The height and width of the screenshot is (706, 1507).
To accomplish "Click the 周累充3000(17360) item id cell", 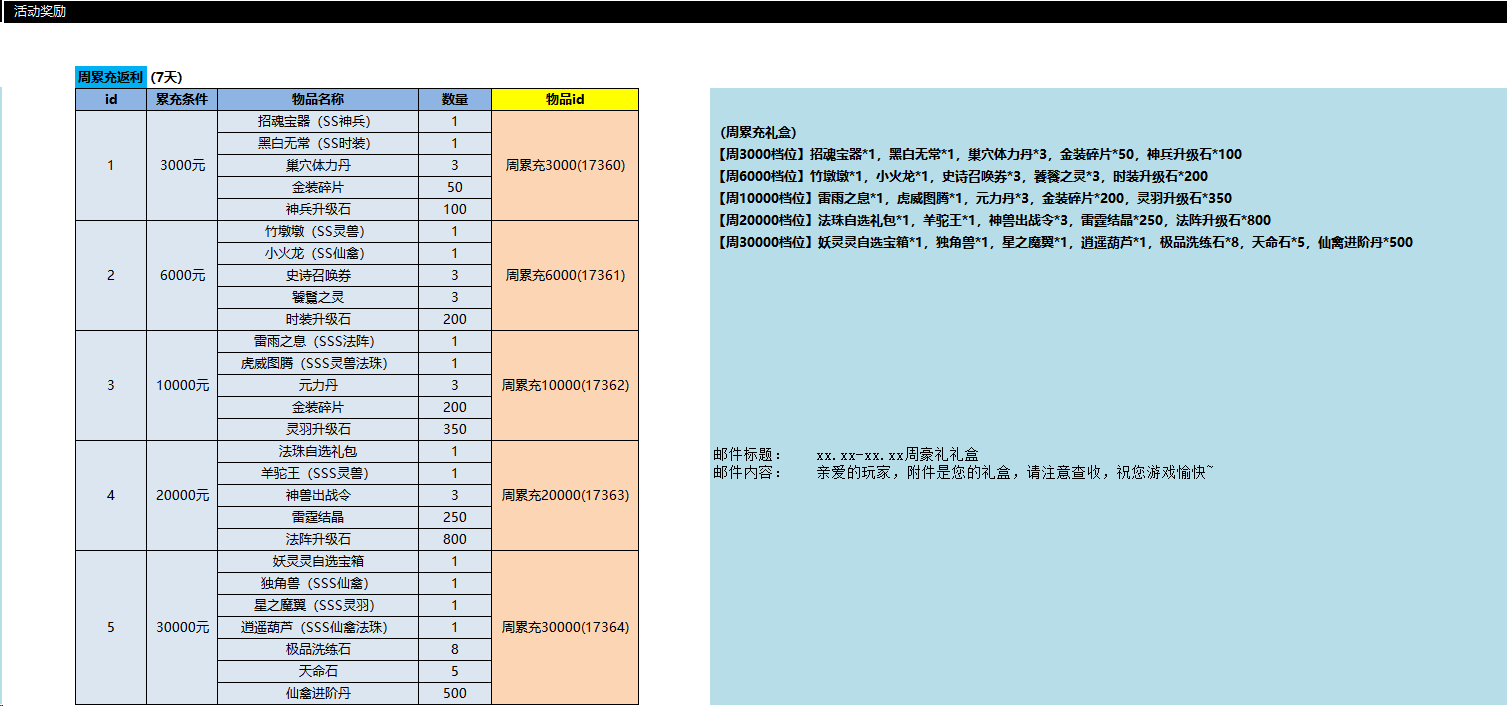I will click(565, 165).
